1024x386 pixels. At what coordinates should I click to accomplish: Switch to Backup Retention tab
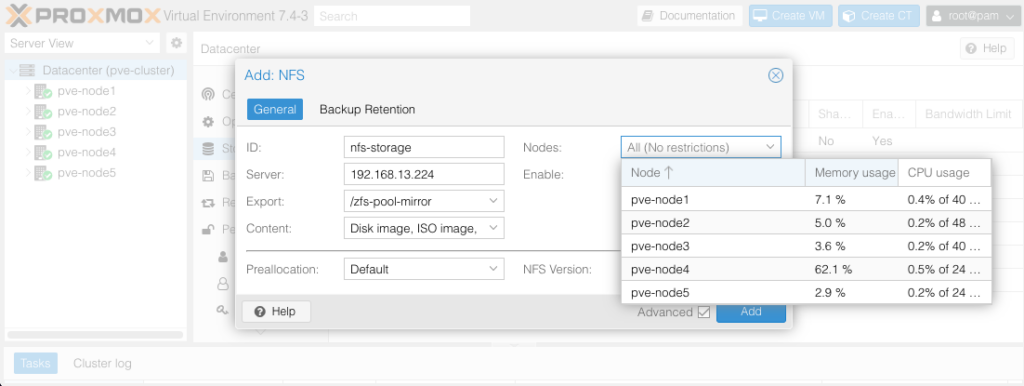[x=367, y=109]
